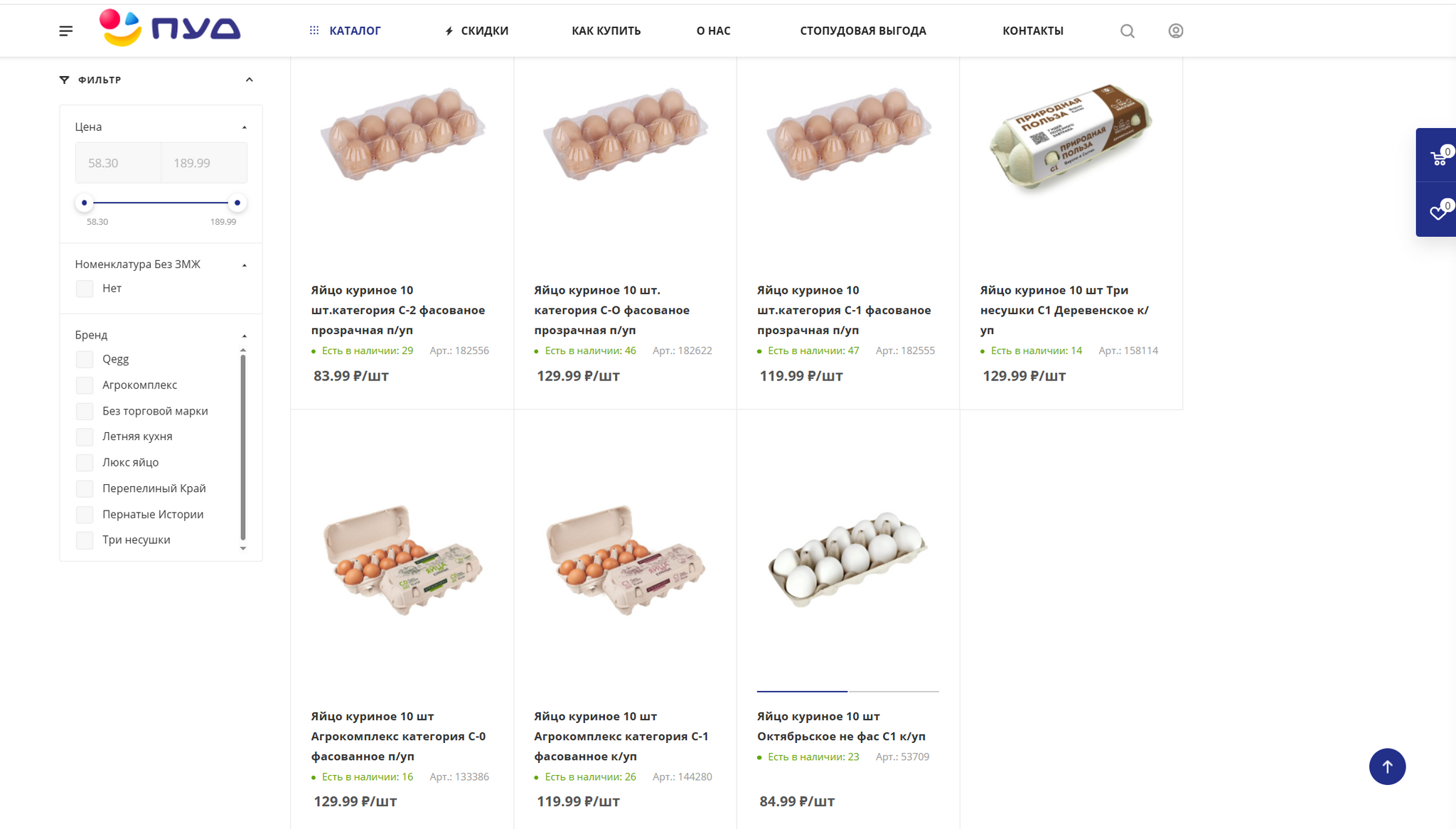This screenshot has width=1456, height=829.
Task: Open the search magnifier icon
Action: point(1127,31)
